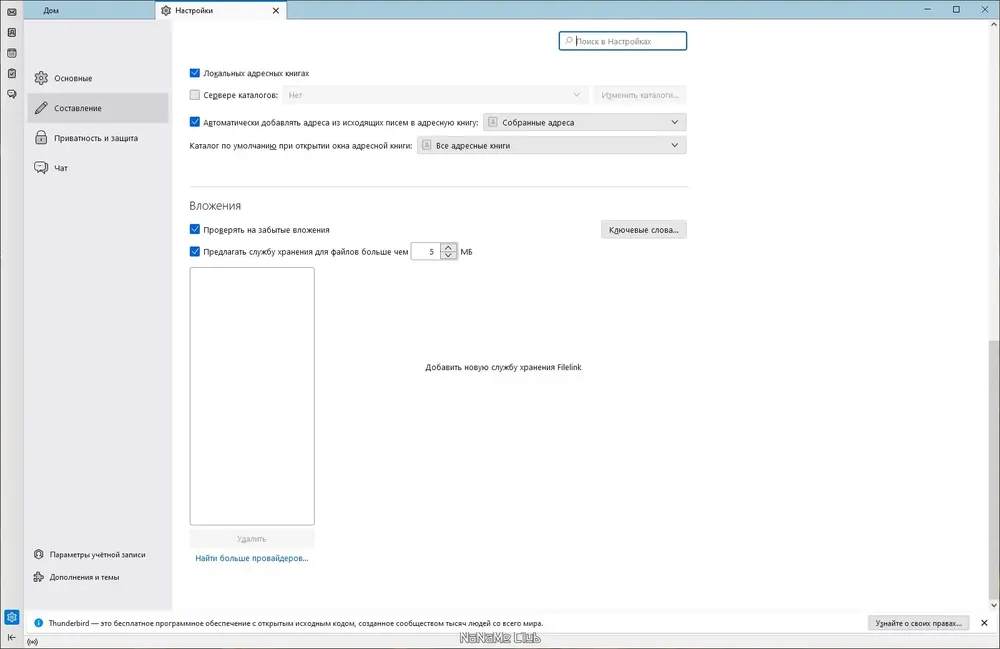The height and width of the screenshot is (649, 1000).
Task: Toggle Локальных адресных книгах checkbox
Action: pos(195,73)
